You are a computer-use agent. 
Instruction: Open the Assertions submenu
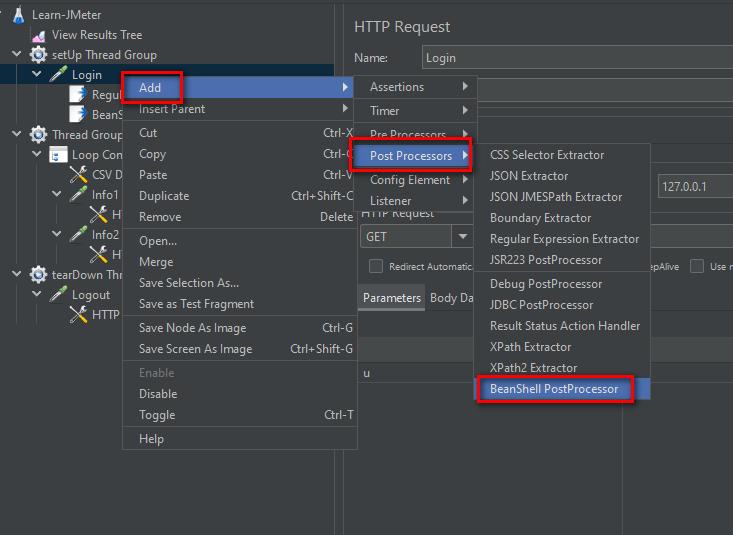point(416,87)
